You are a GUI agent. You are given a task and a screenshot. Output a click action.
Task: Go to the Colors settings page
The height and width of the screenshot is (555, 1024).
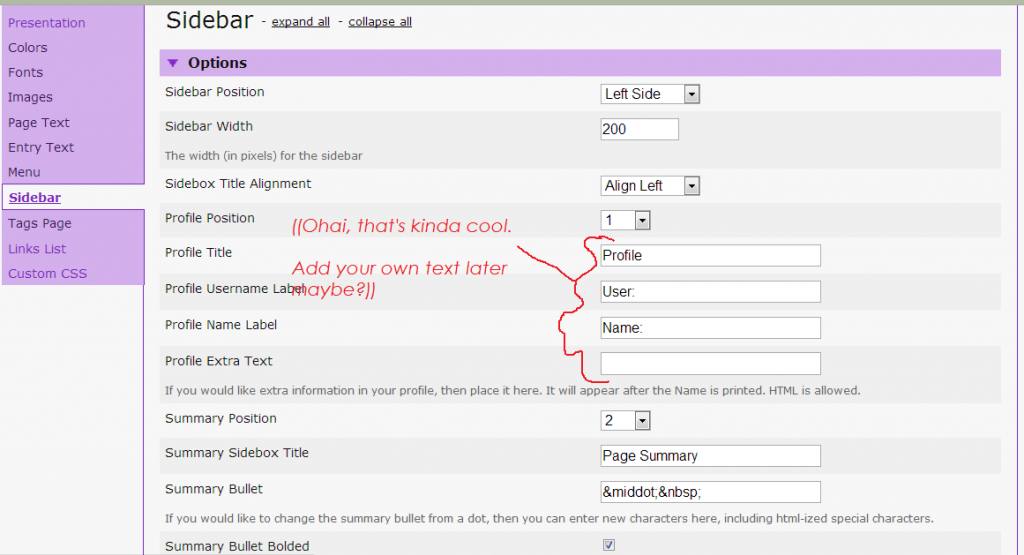click(x=28, y=48)
